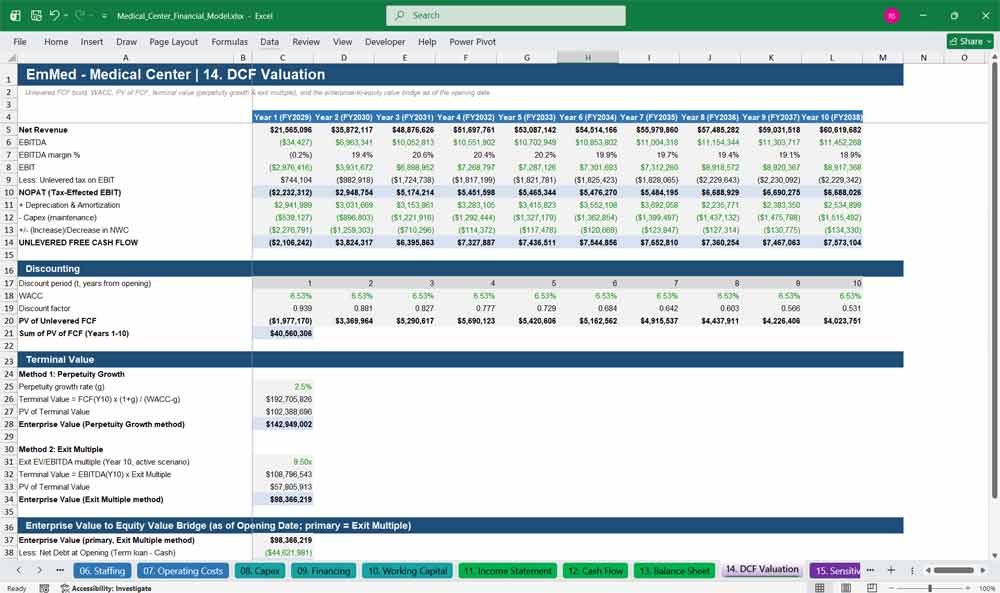Switch to the 08. Capex sheet

260,571
